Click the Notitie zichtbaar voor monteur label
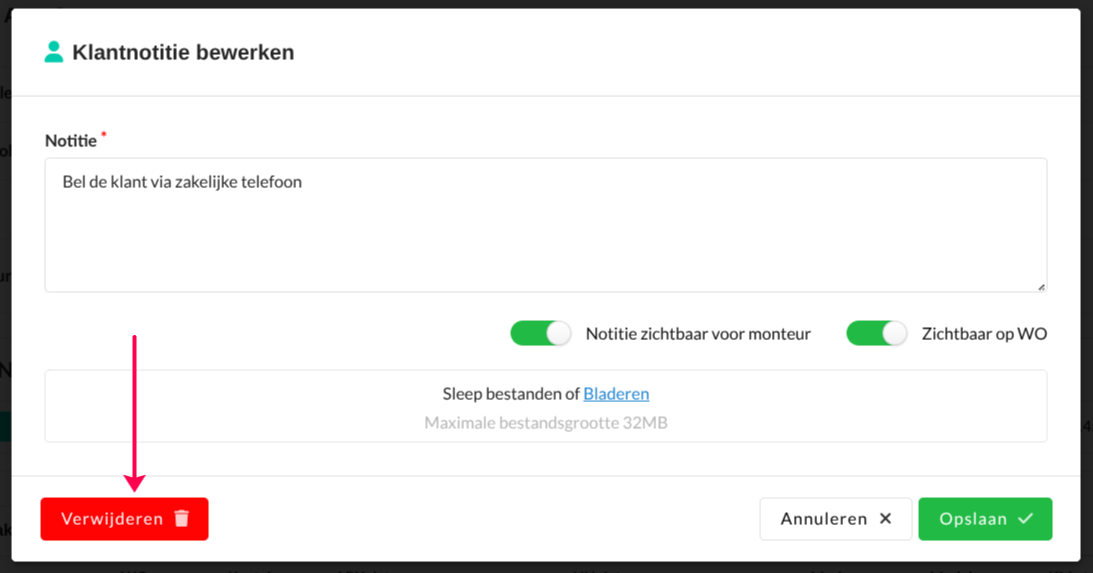Screen dimensions: 1093x573 point(698,334)
